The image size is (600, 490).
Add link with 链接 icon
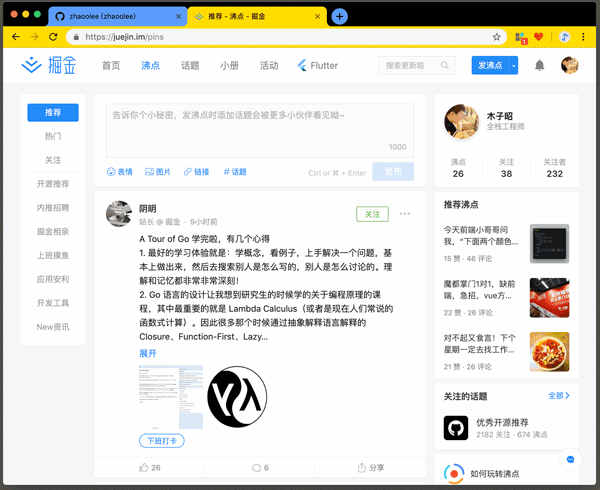pos(196,172)
